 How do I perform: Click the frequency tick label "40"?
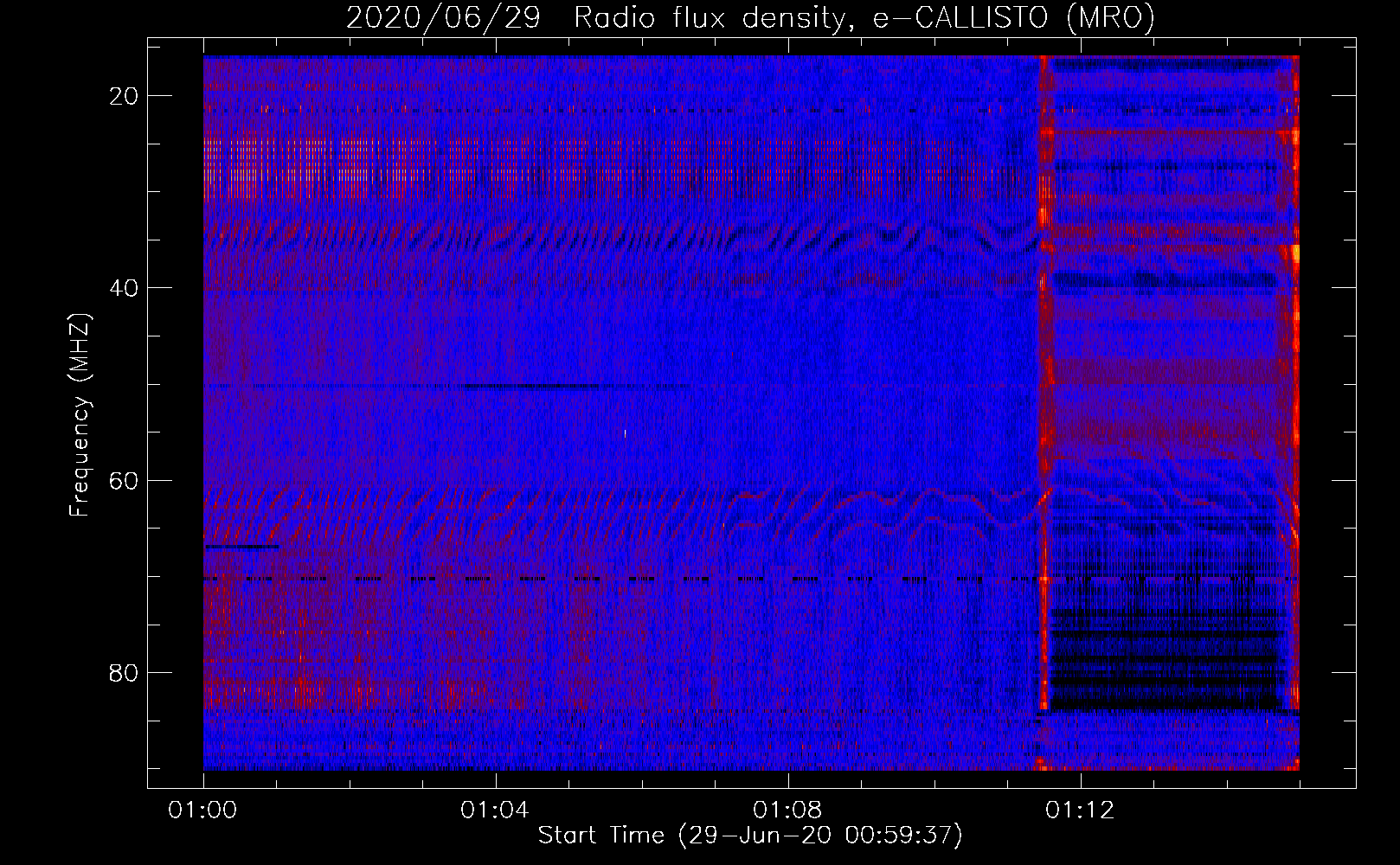tap(125, 288)
